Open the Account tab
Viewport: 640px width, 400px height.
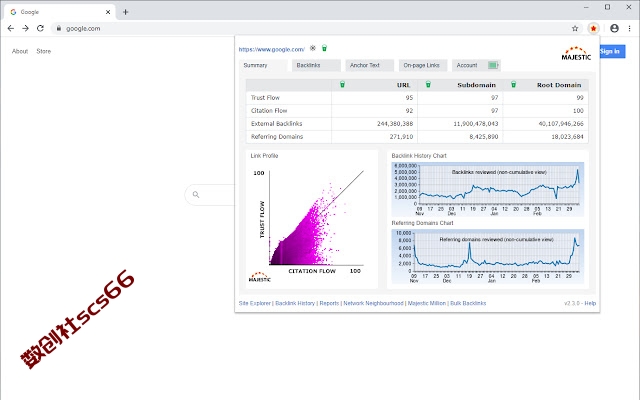(x=476, y=65)
